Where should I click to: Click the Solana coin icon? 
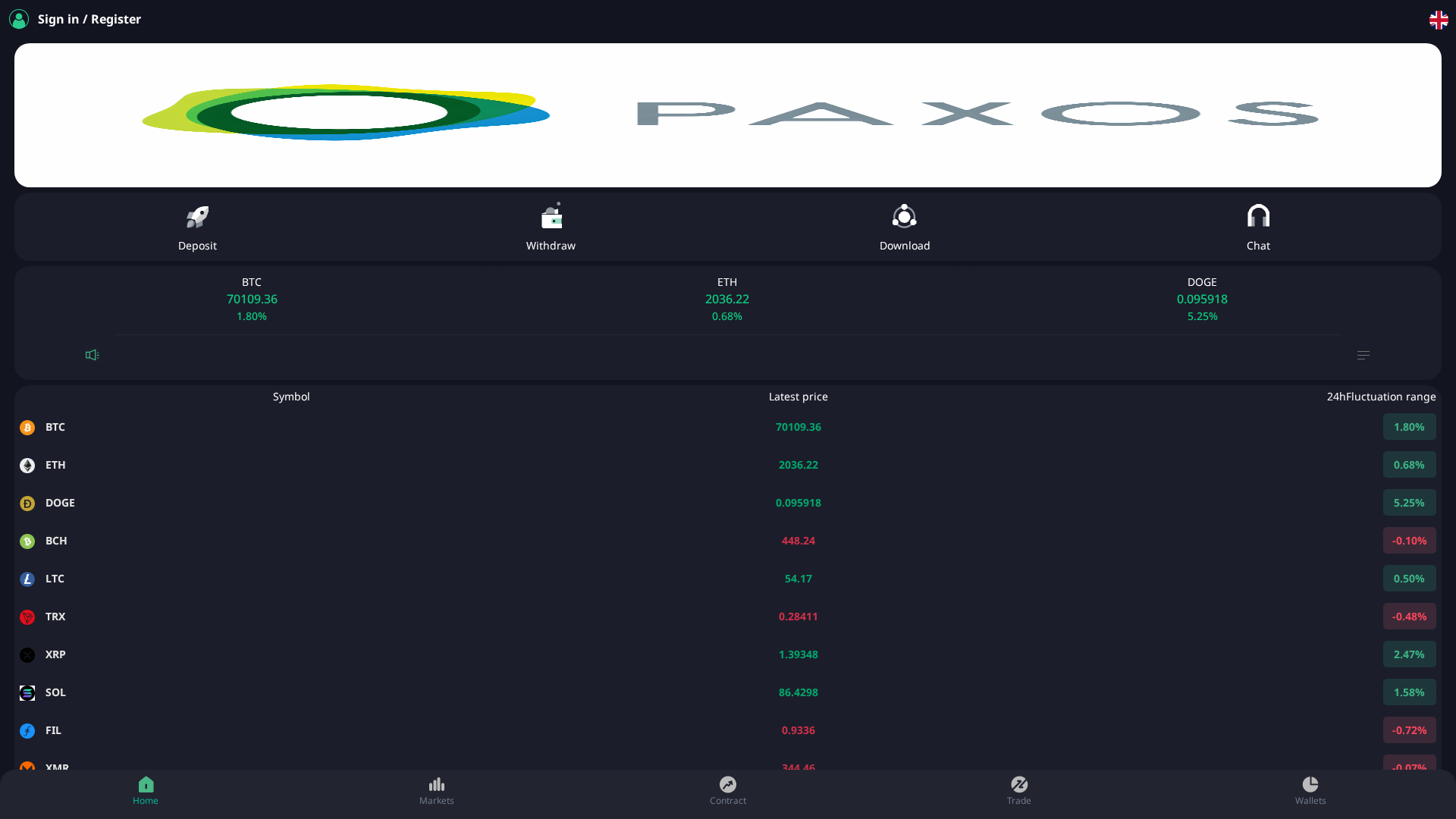27,692
